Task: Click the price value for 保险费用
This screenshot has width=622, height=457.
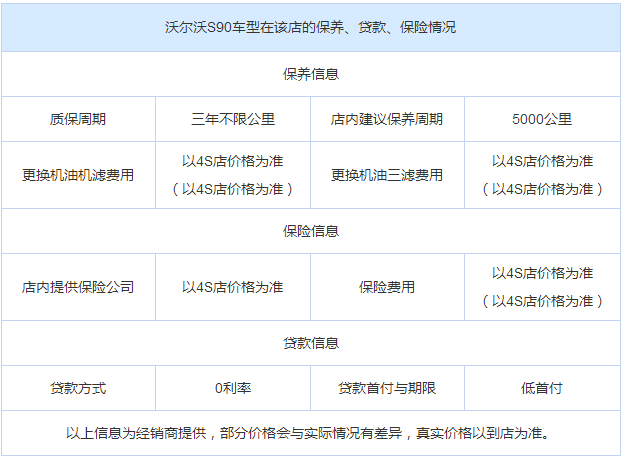Action: point(542,287)
